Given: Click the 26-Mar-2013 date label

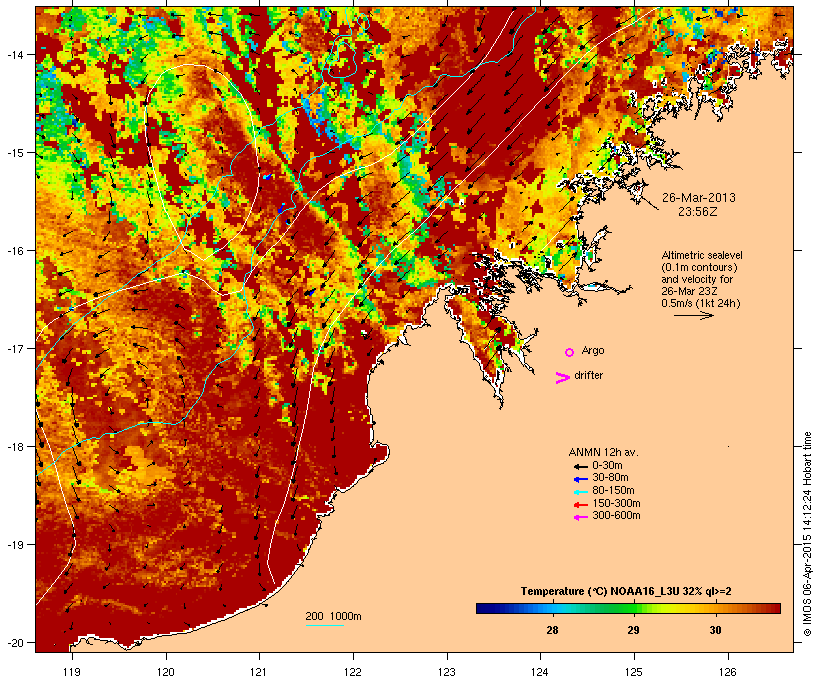Looking at the screenshot, I should (699, 198).
